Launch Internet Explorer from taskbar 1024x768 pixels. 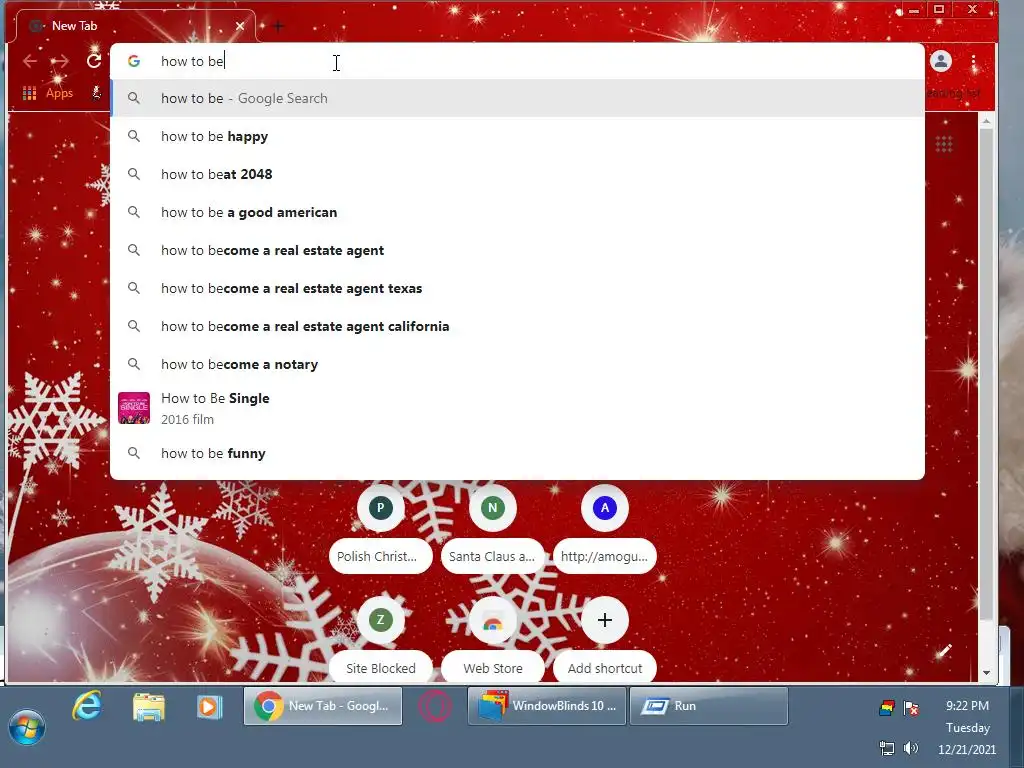click(87, 706)
